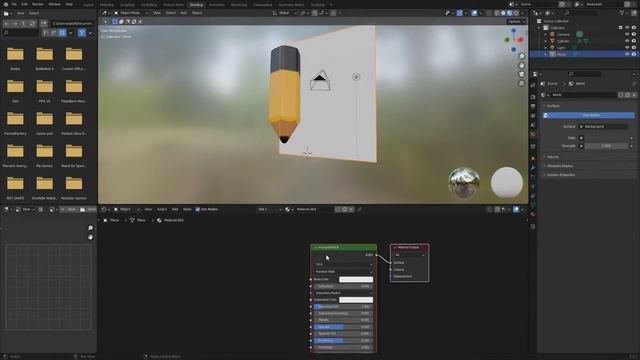Switch perspective/orthographic view icon in viewport

click(x=521, y=83)
